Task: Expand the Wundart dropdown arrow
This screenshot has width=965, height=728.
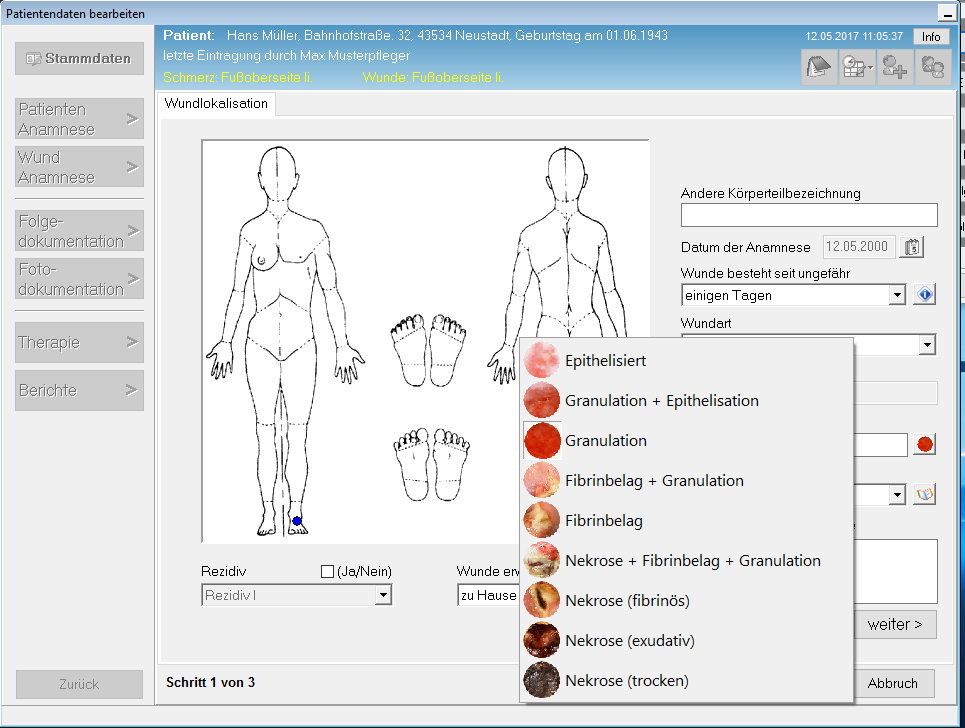Action: (x=927, y=345)
